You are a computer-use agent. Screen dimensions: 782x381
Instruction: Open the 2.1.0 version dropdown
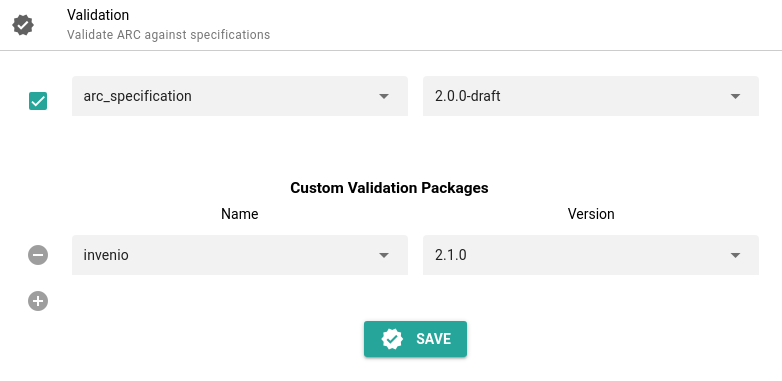coord(591,255)
